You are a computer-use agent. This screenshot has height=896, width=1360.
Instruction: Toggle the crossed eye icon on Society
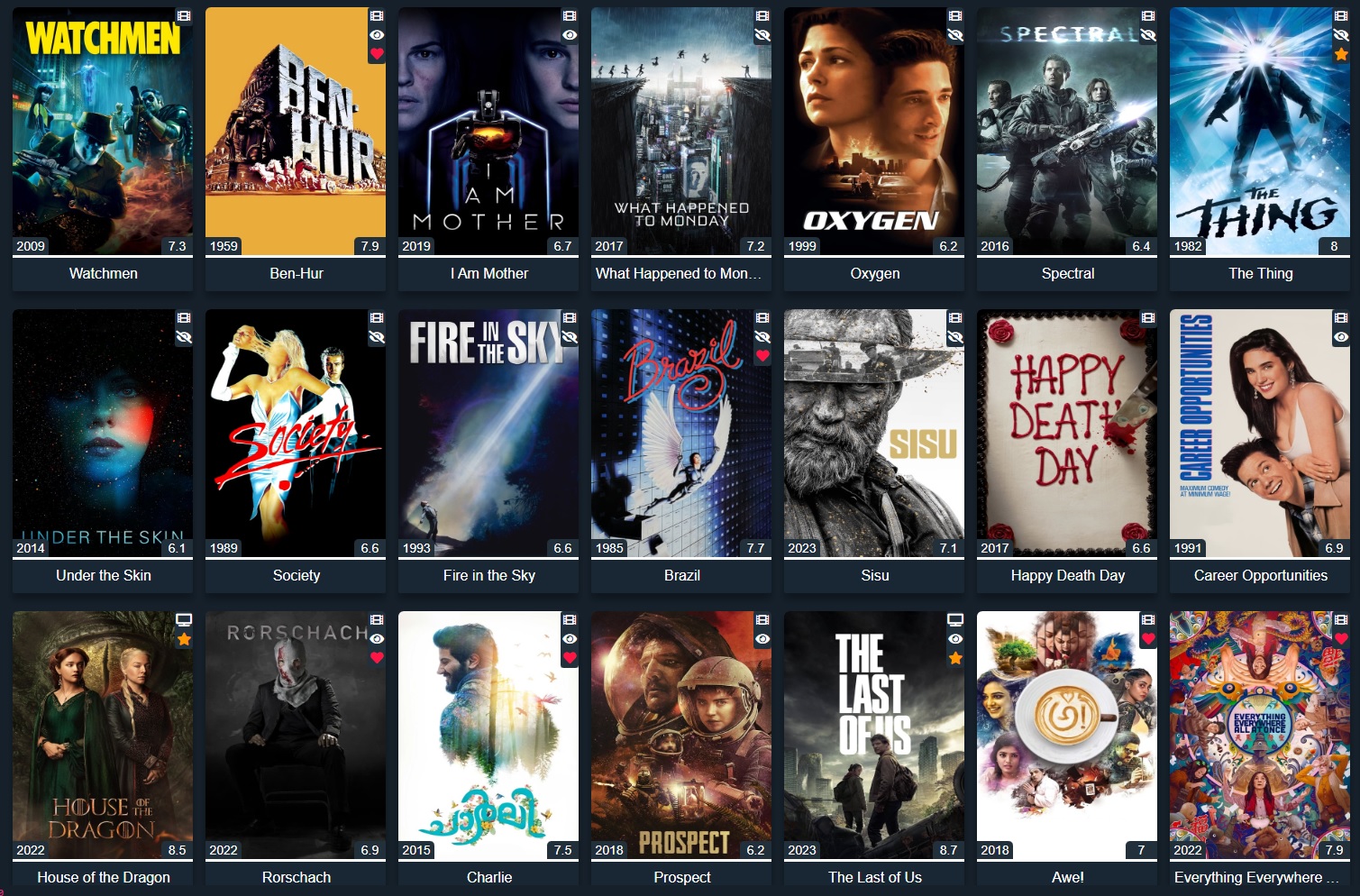pos(377,337)
